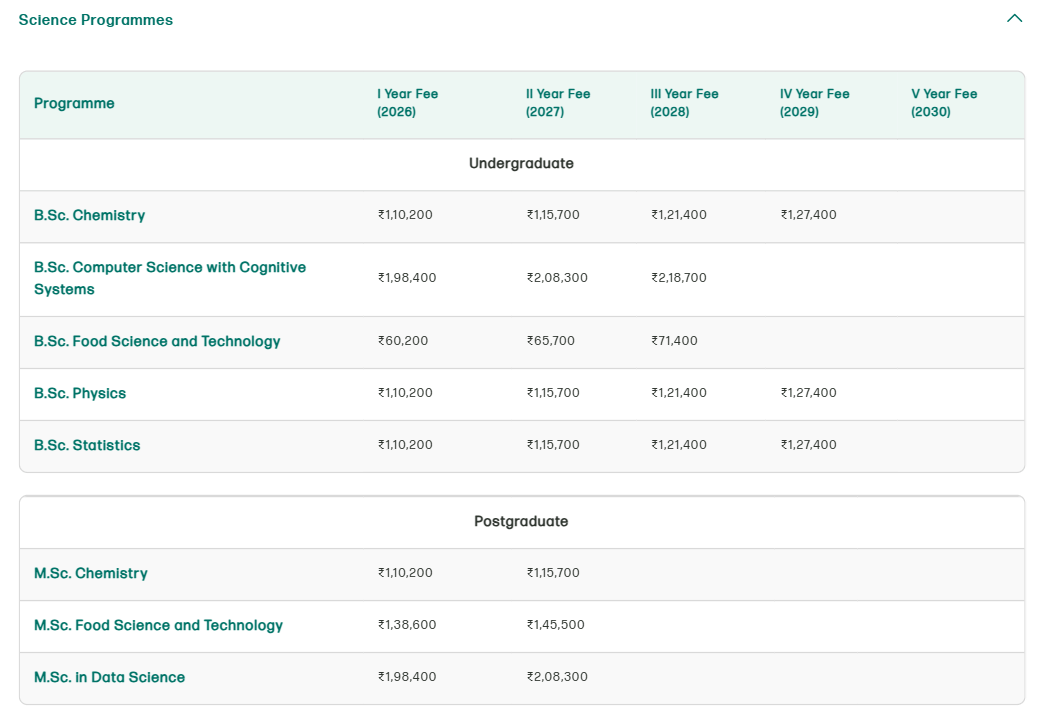Screen dimensions: 1040x719
Task: Open the B.Sc. Statistics programme page
Action: (x=87, y=445)
